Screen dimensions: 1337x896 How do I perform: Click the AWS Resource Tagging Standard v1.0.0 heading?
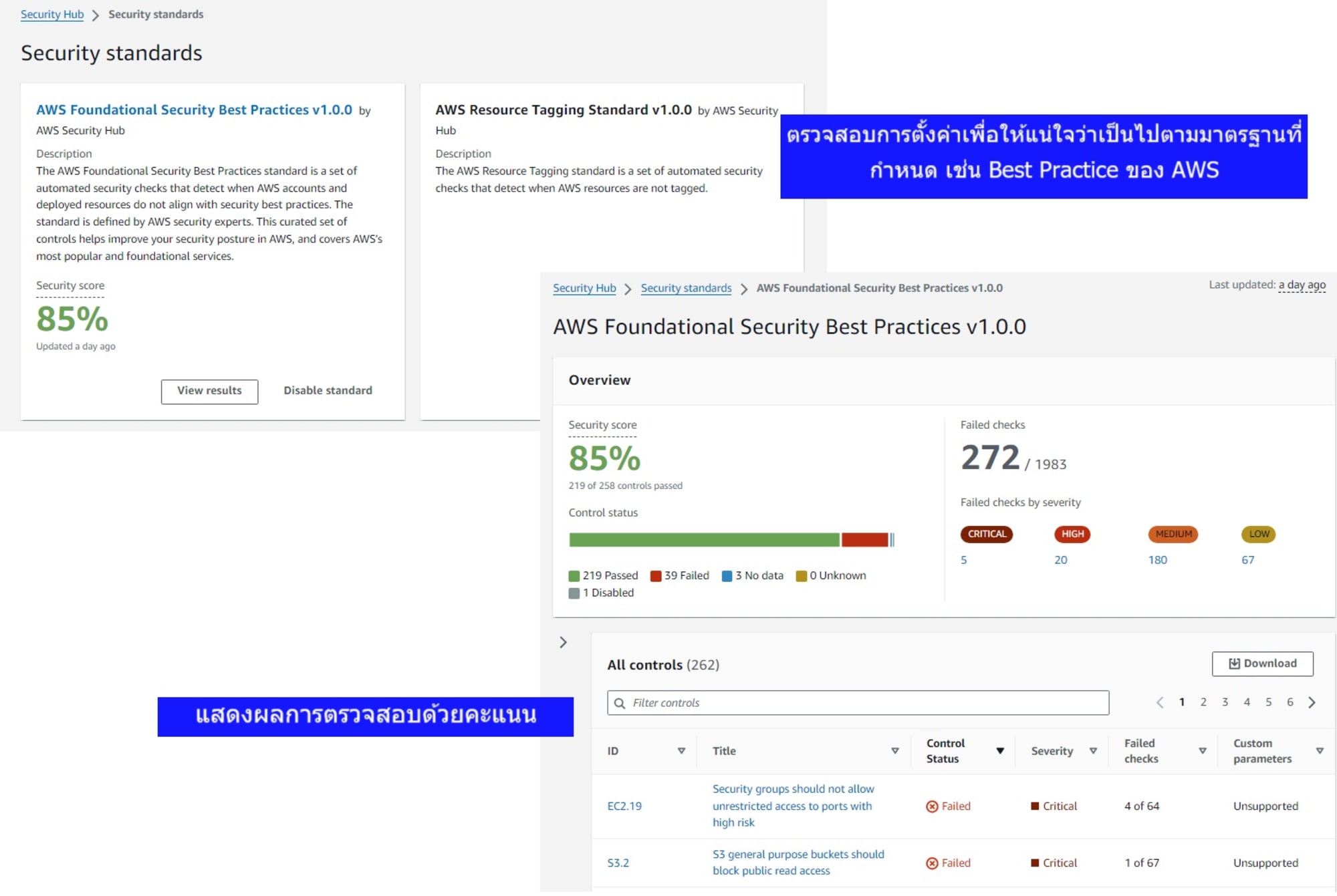[564, 110]
